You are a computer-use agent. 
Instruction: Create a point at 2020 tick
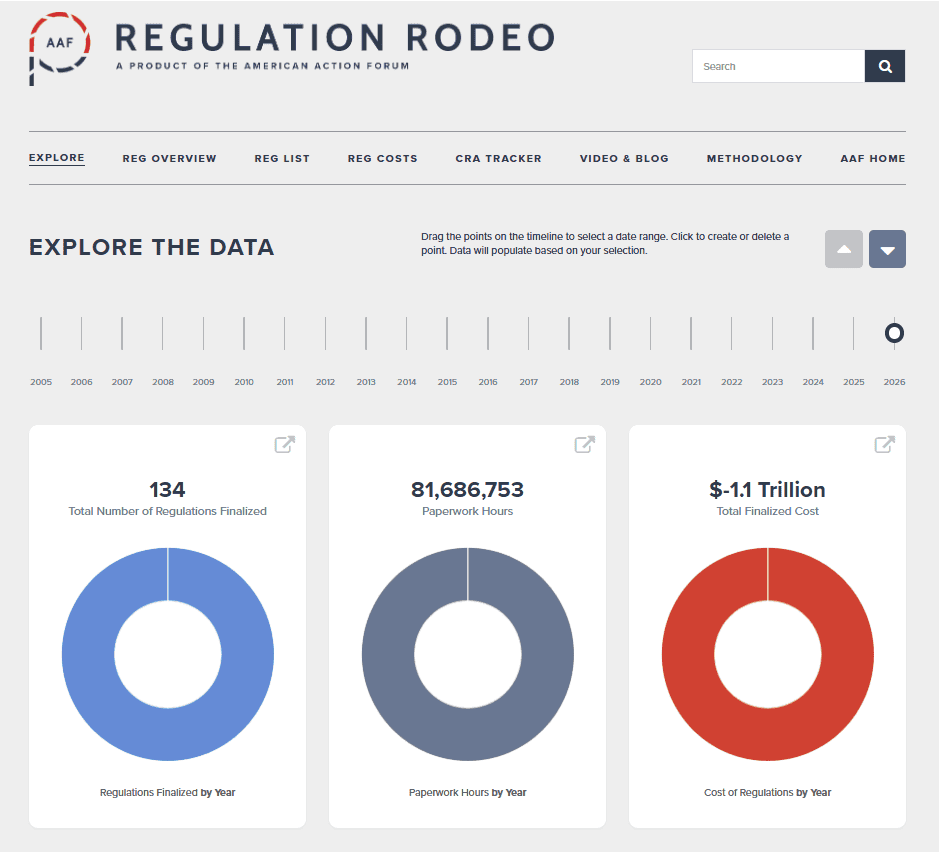(x=650, y=333)
